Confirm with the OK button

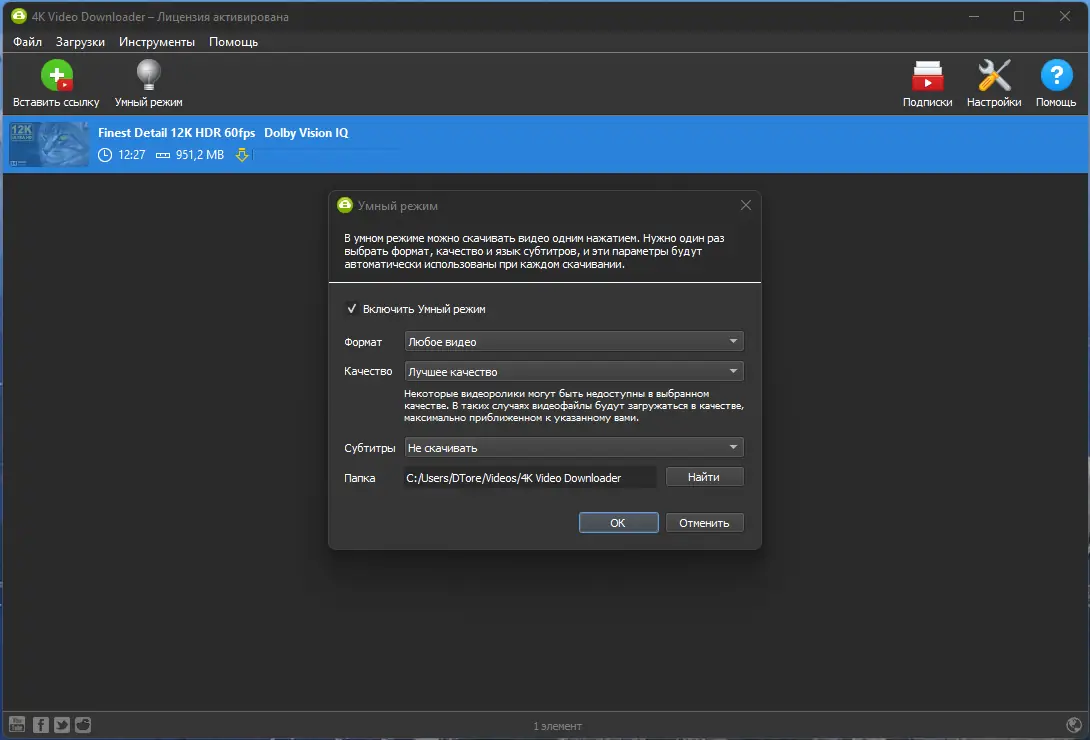(618, 523)
